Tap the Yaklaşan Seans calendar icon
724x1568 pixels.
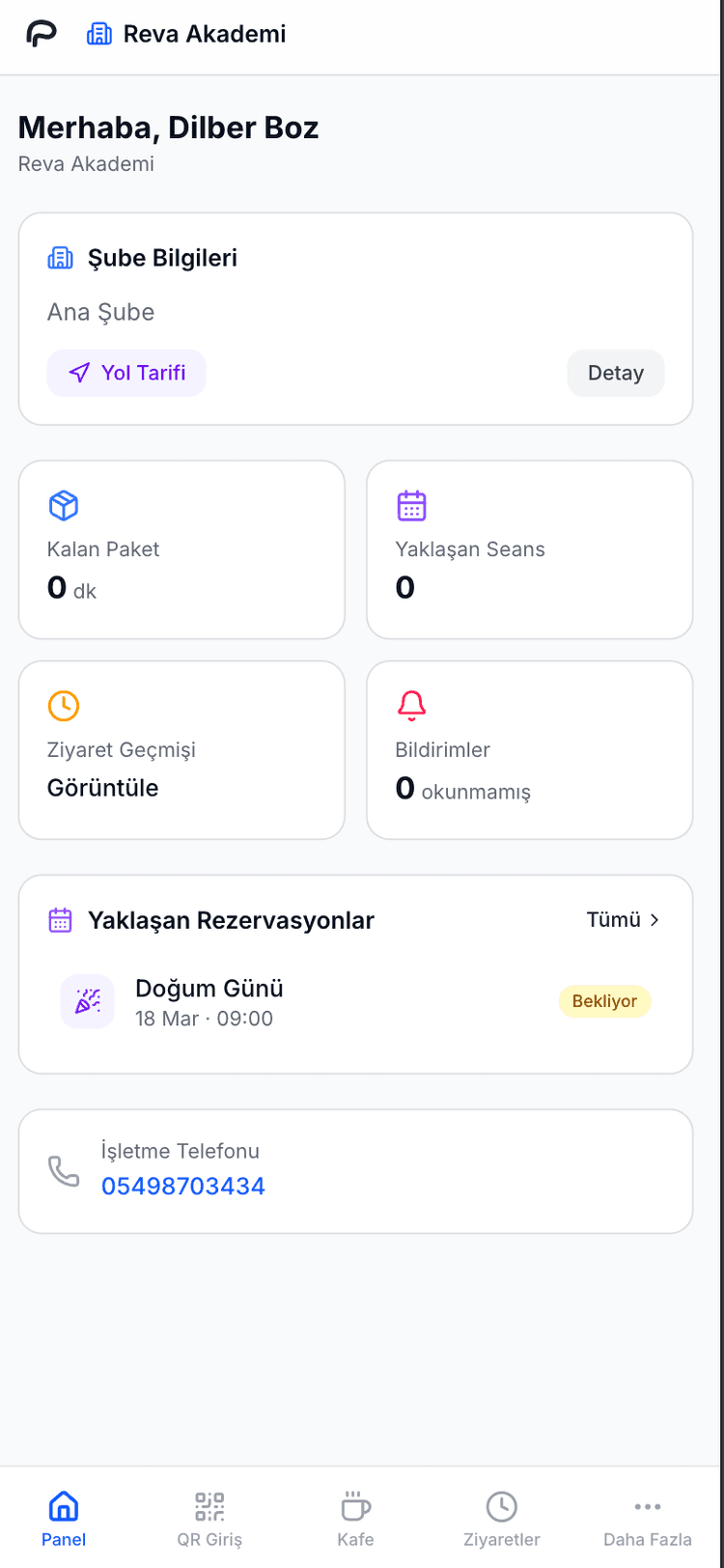(x=410, y=504)
